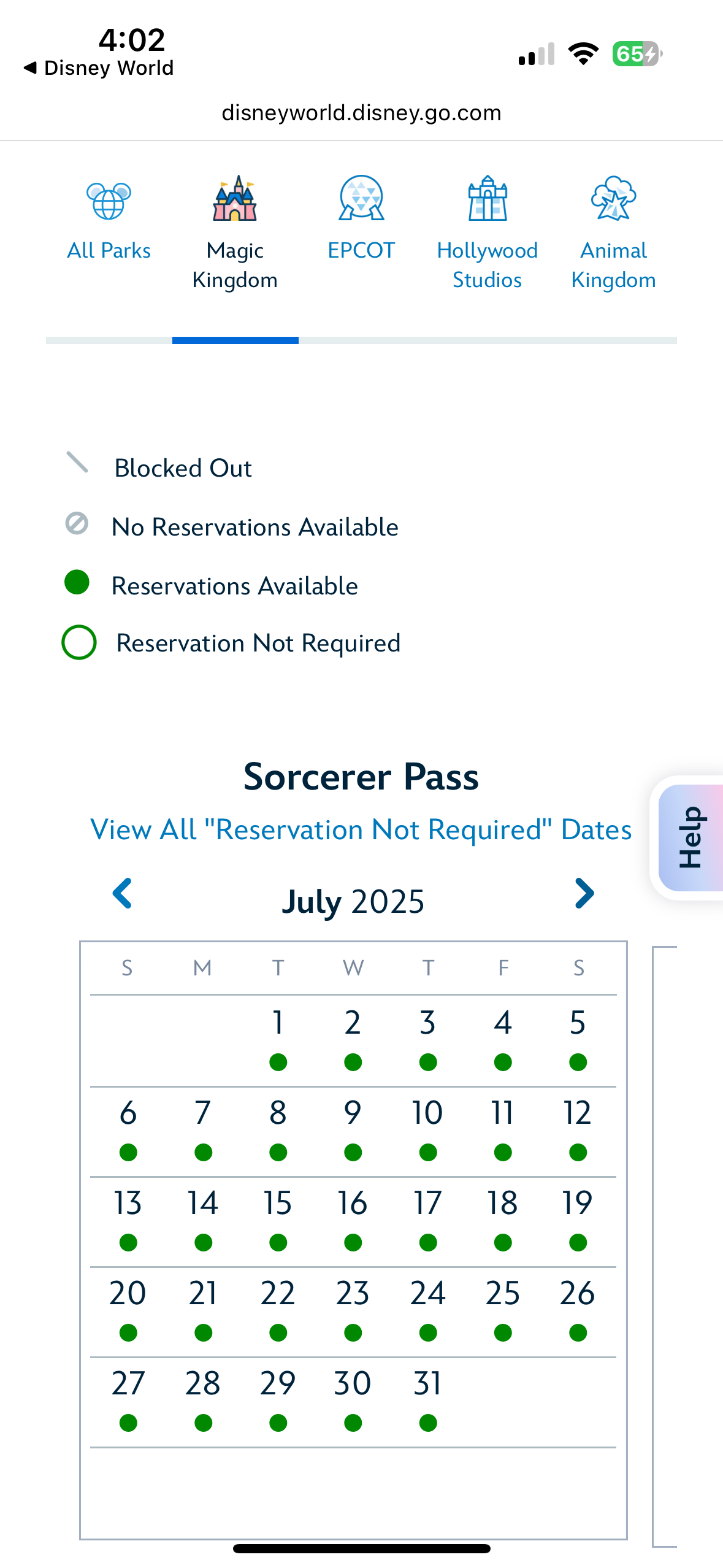Screen dimensions: 723x1568
Task: Tap the Wi-Fi status icon
Action: click(583, 54)
